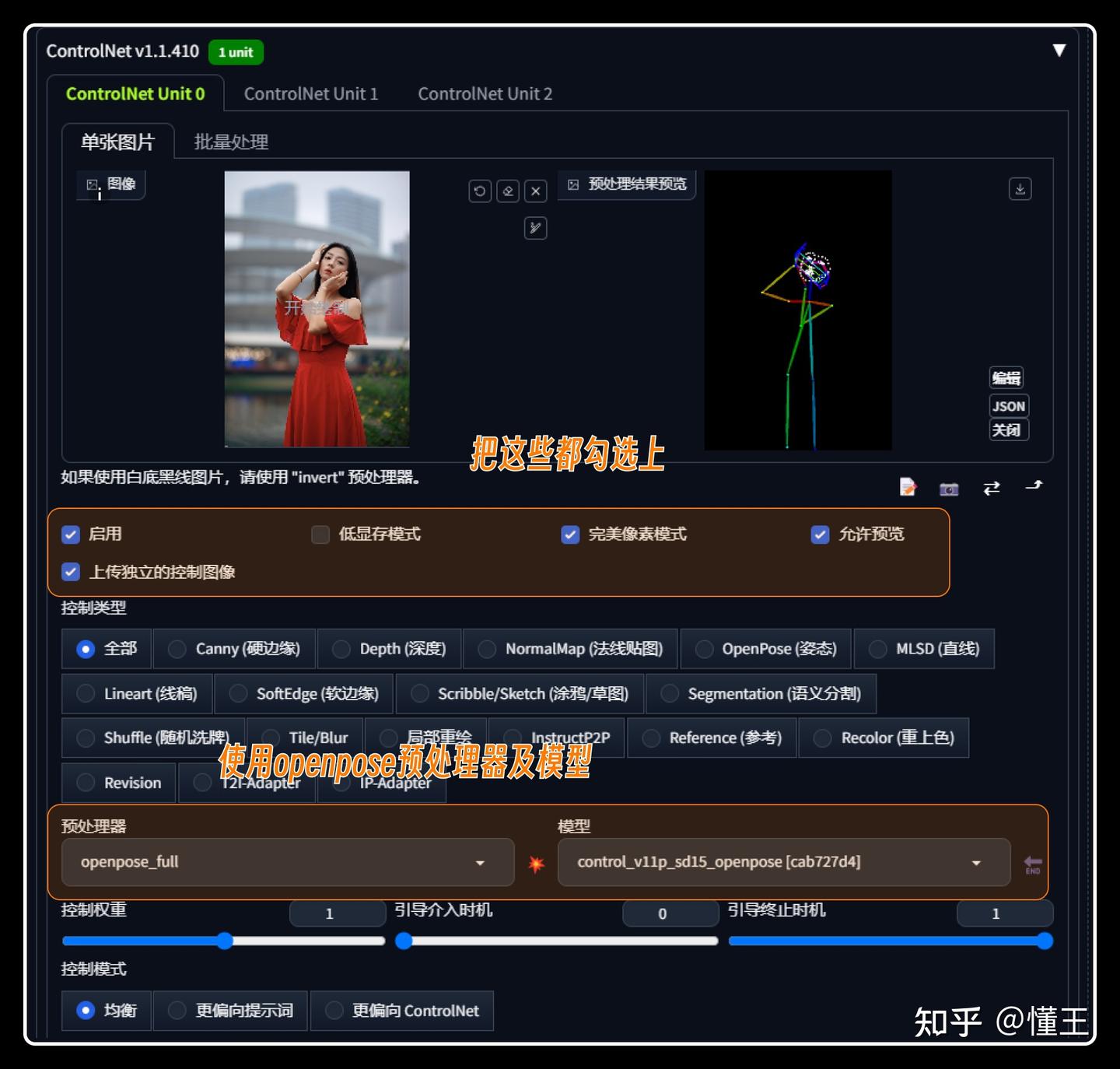Screen dimensions: 1120x1069
Task: Open the 批量处理 tab
Action: coord(229,142)
